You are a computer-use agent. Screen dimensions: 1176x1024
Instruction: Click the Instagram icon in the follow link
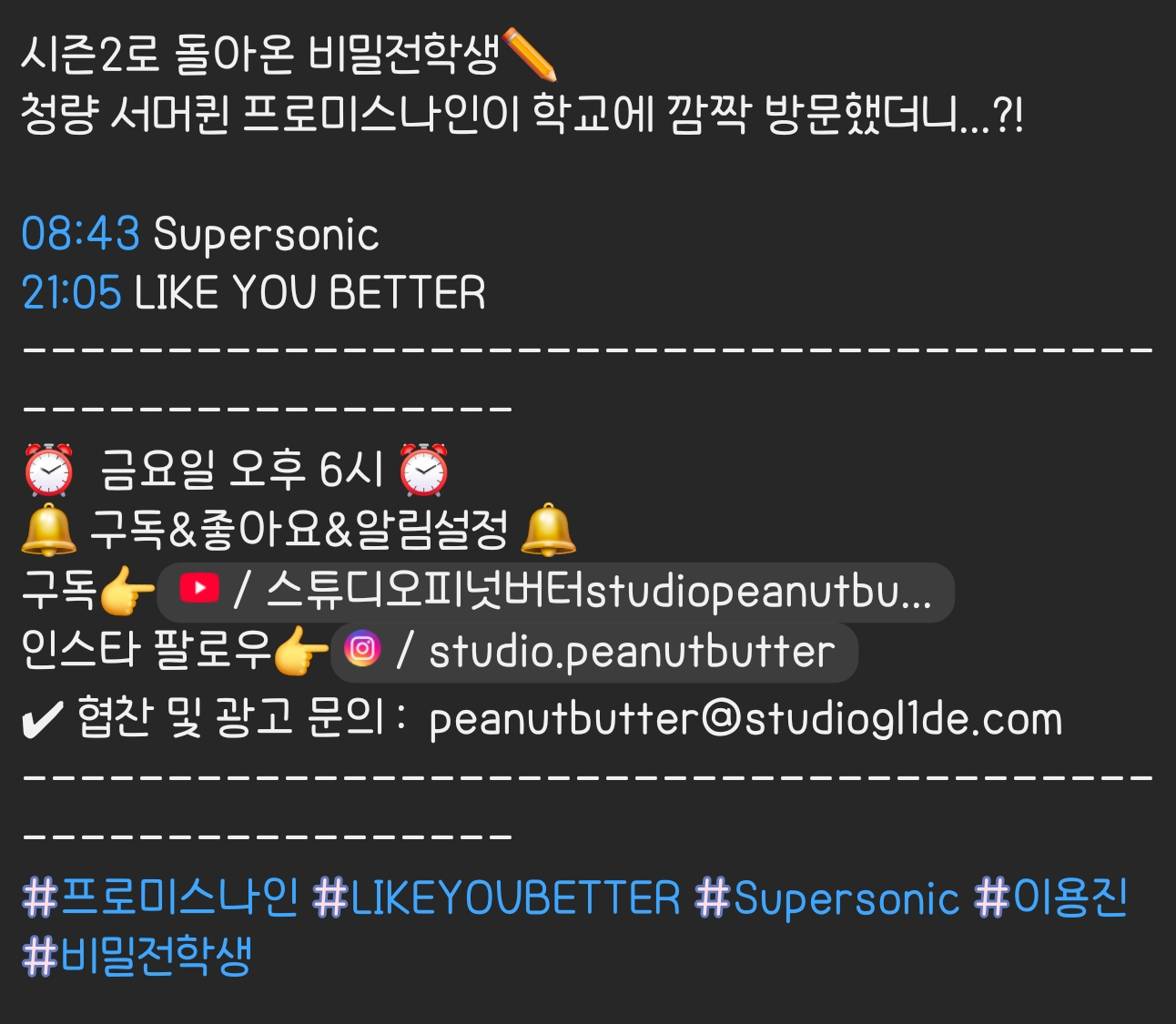[x=363, y=649]
